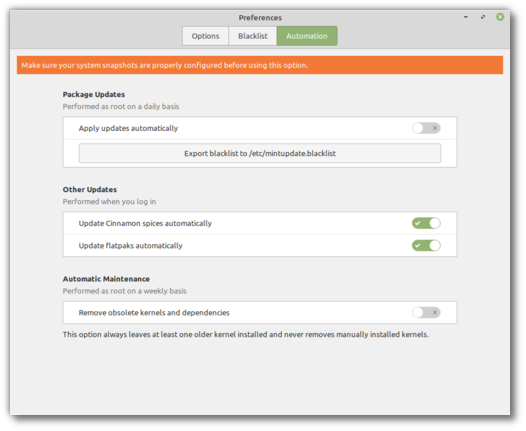Click the Apply updates automatically label
This screenshot has width=526, height=431.
pos(128,128)
